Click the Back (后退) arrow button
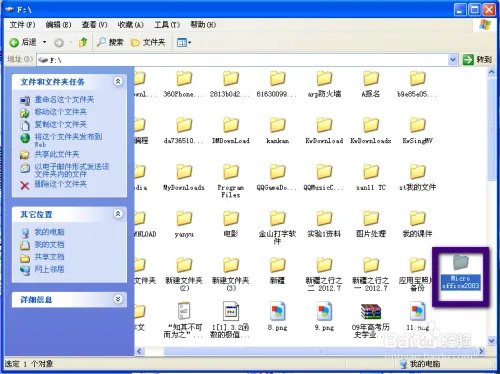 pos(23,42)
